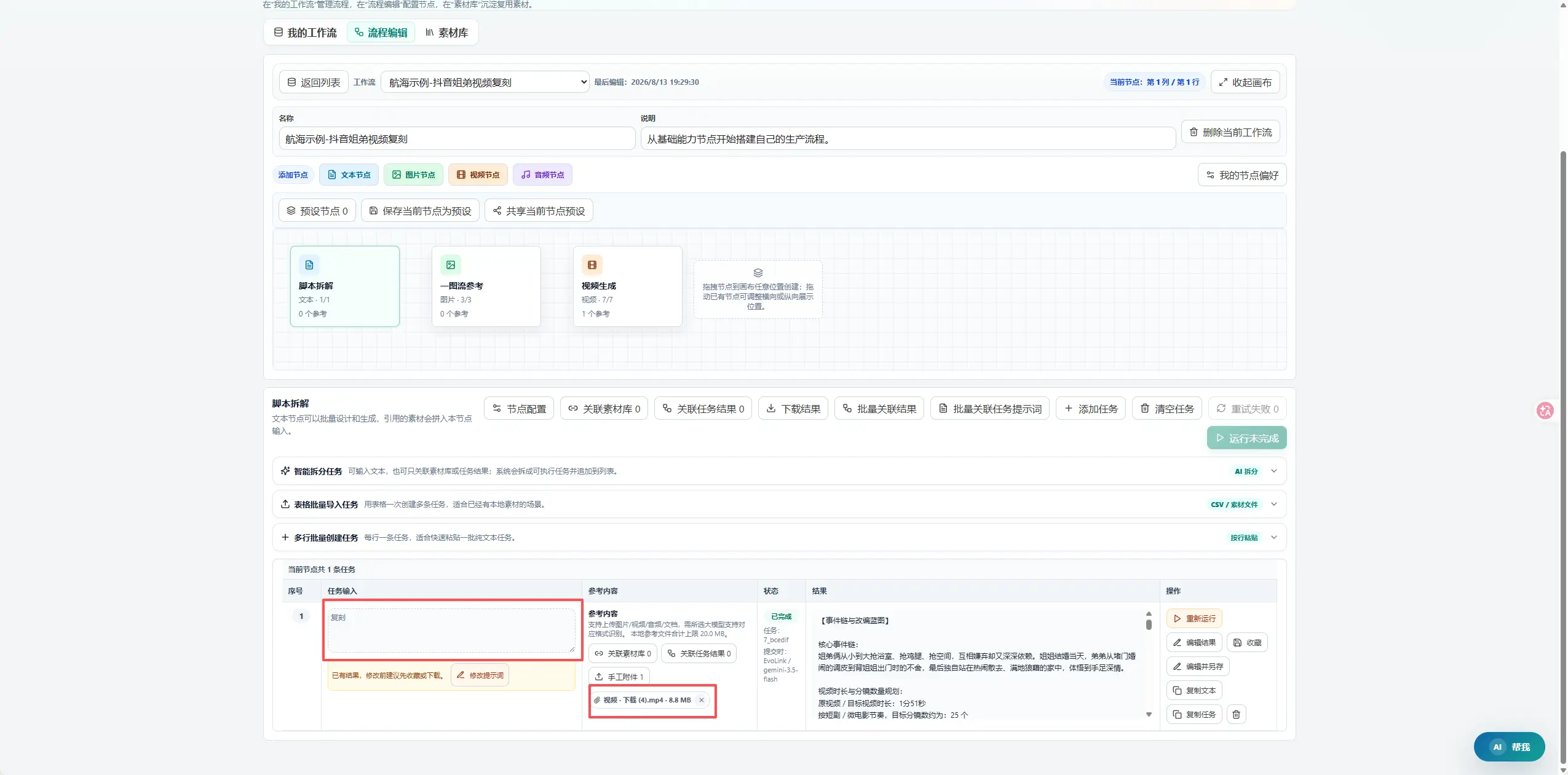Click into the 名称 name field
This screenshot has height=775, width=1568.
[457, 139]
